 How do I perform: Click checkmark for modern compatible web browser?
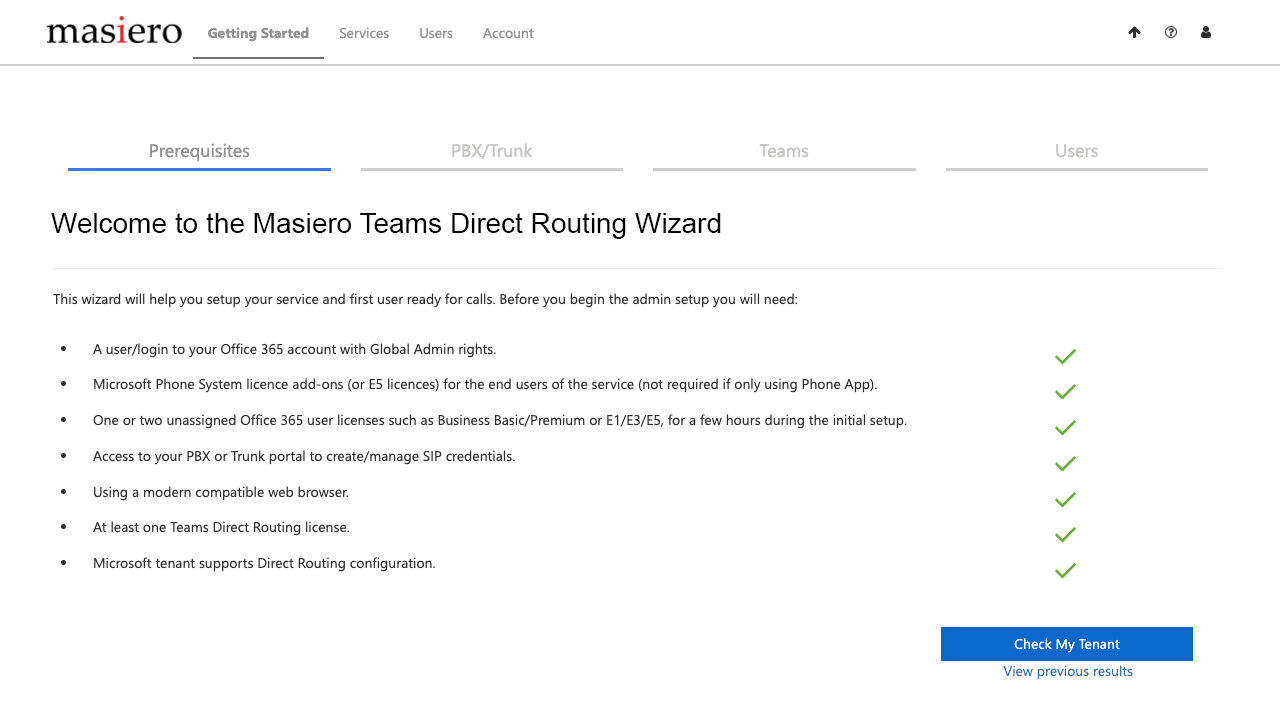[1065, 499]
